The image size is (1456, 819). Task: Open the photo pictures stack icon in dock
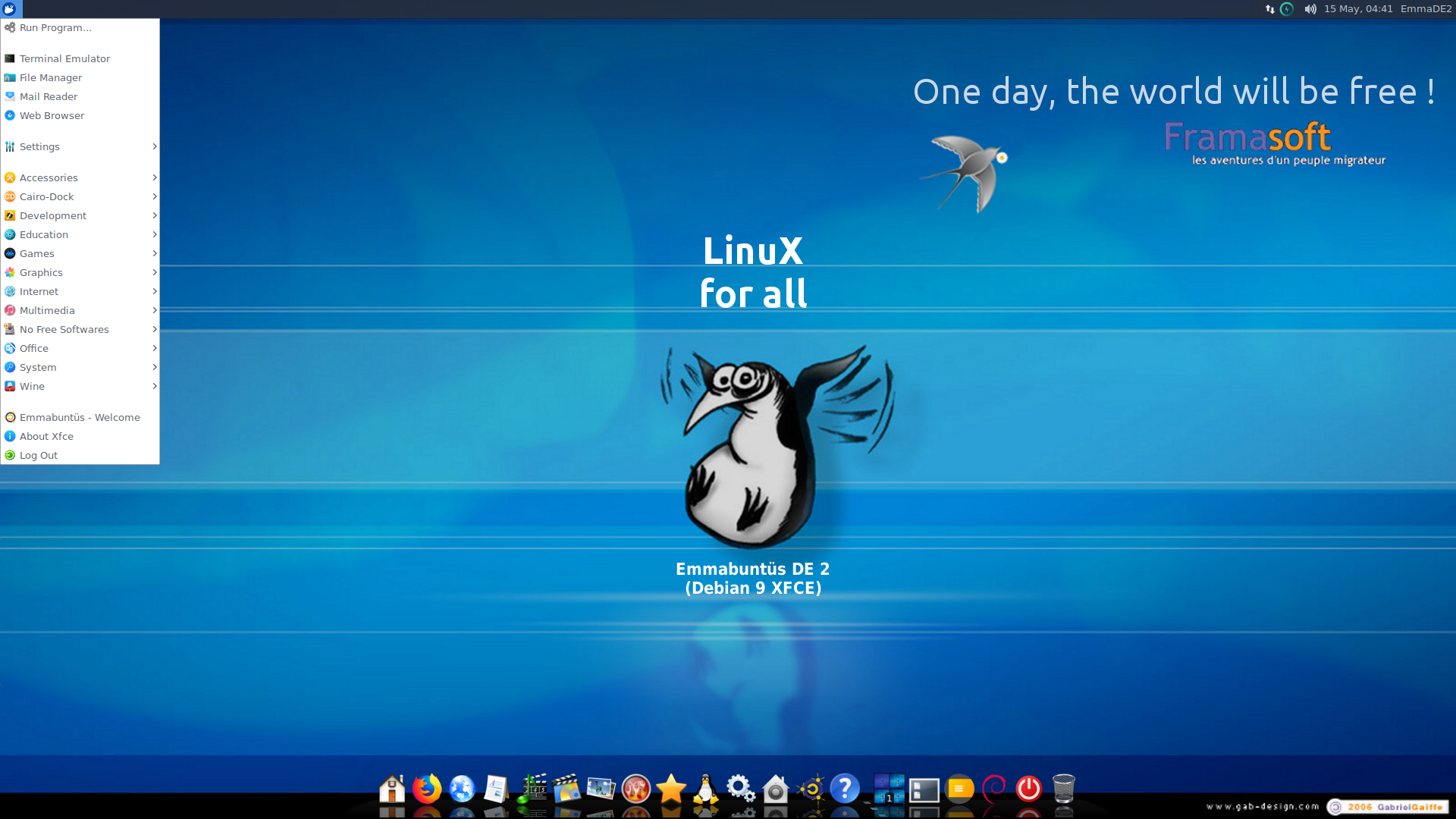(x=601, y=789)
